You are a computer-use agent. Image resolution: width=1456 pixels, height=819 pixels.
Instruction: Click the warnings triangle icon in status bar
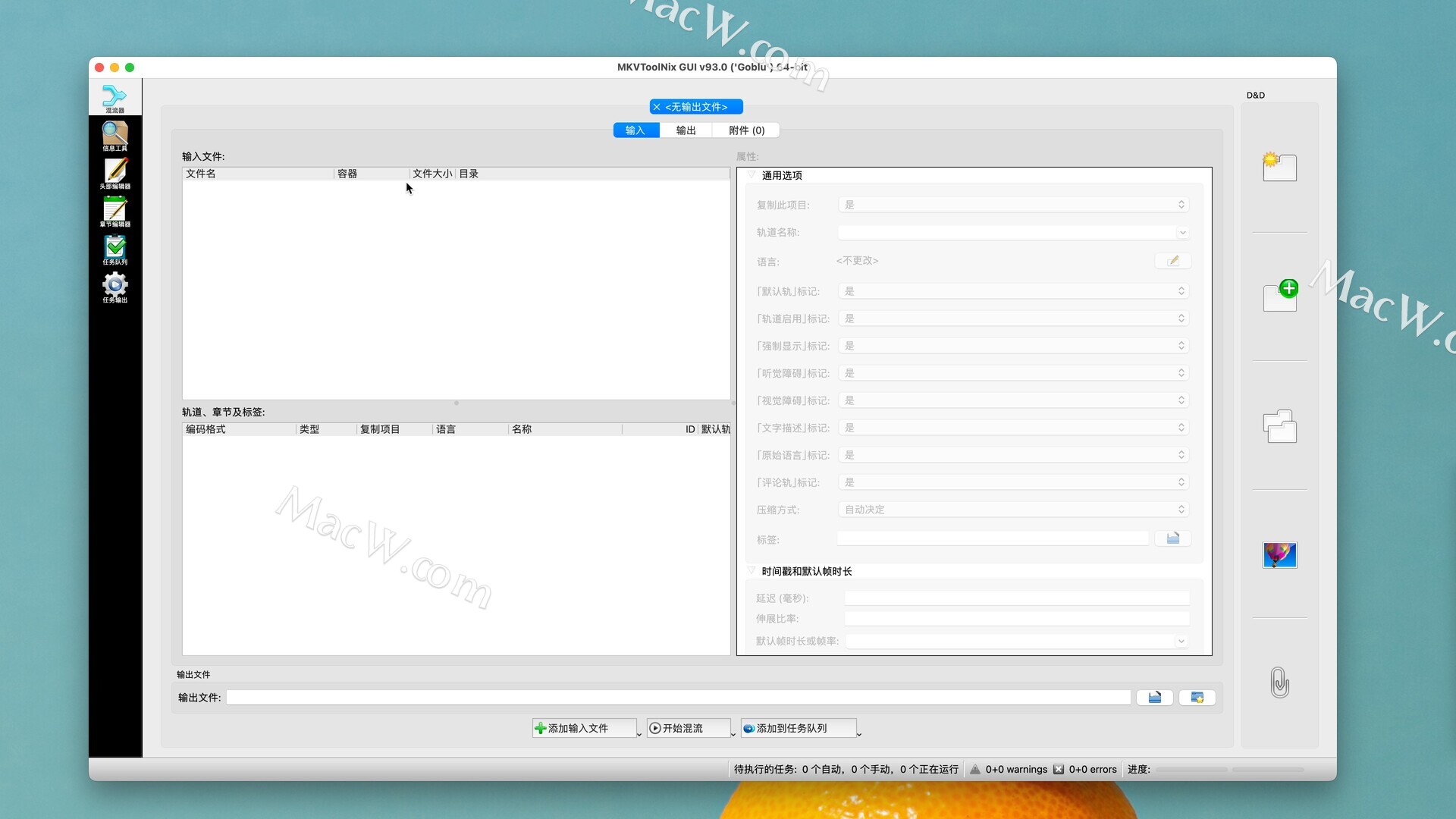point(975,769)
